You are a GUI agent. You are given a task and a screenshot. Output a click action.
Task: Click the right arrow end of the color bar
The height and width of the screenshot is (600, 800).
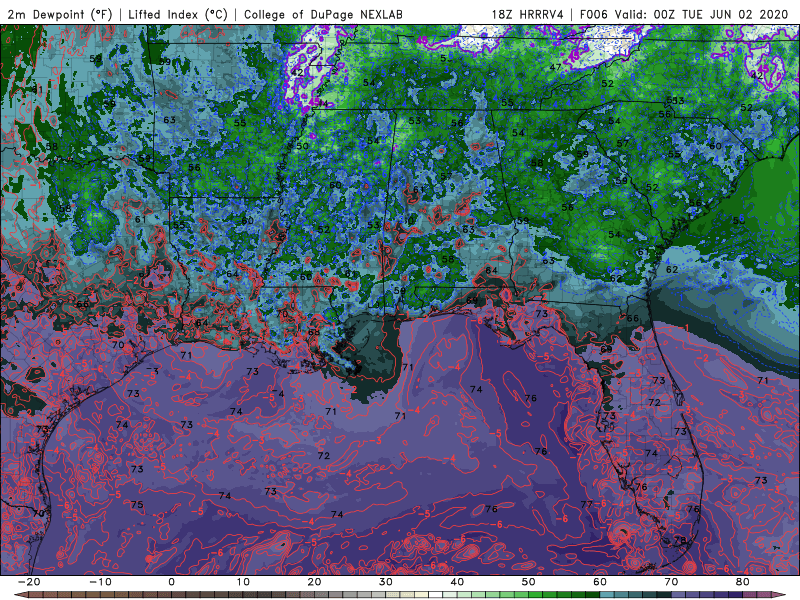tap(780, 595)
